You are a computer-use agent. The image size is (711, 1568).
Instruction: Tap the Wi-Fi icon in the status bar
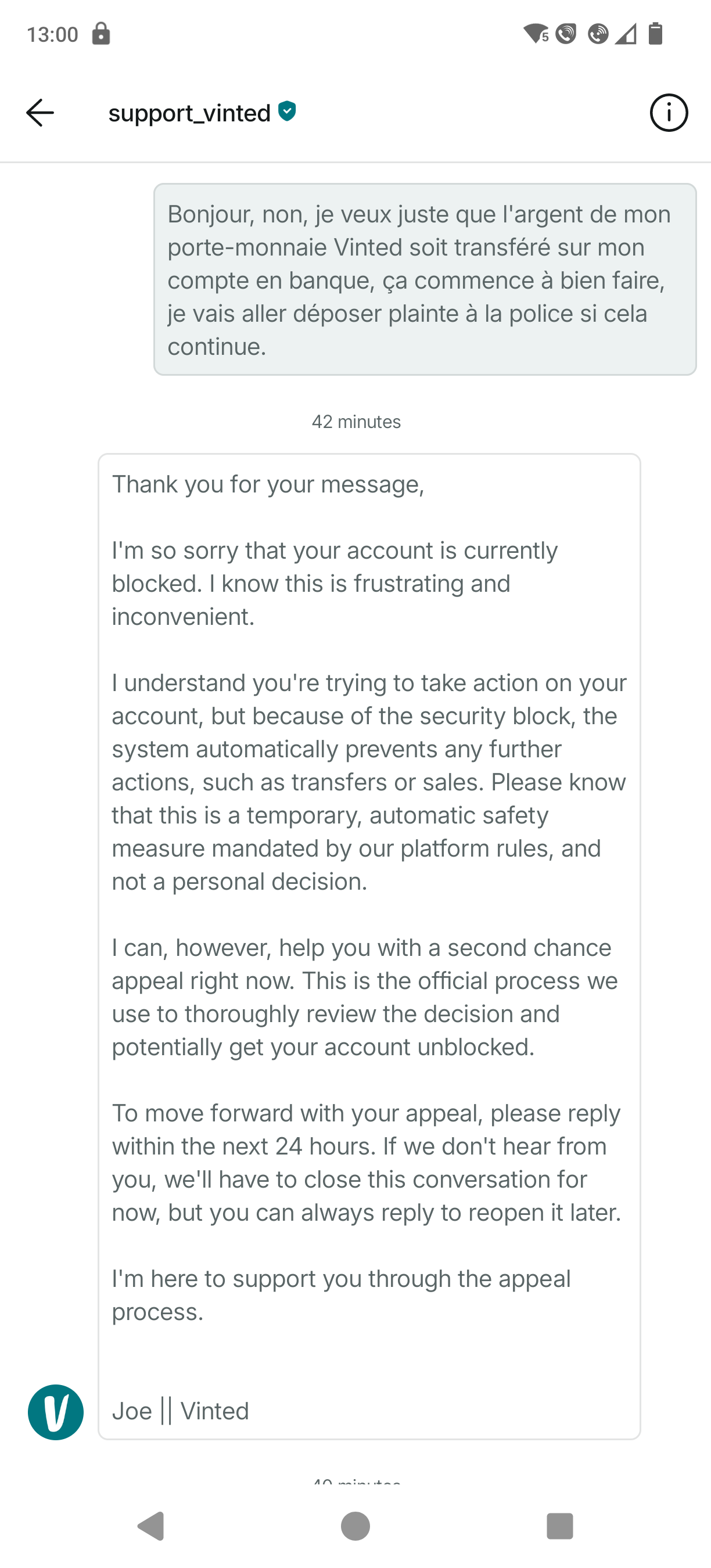pos(535,34)
